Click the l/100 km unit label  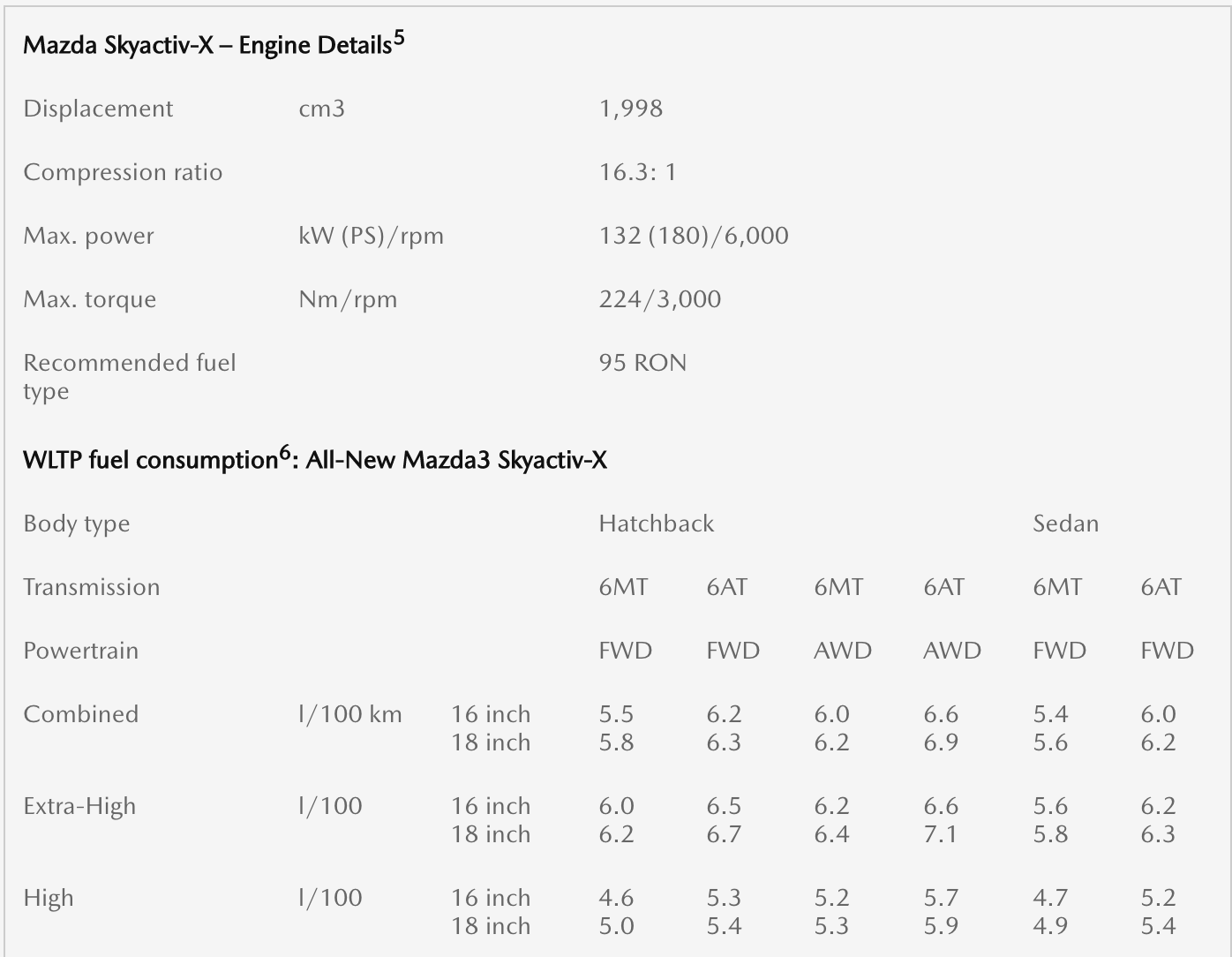pos(349,714)
